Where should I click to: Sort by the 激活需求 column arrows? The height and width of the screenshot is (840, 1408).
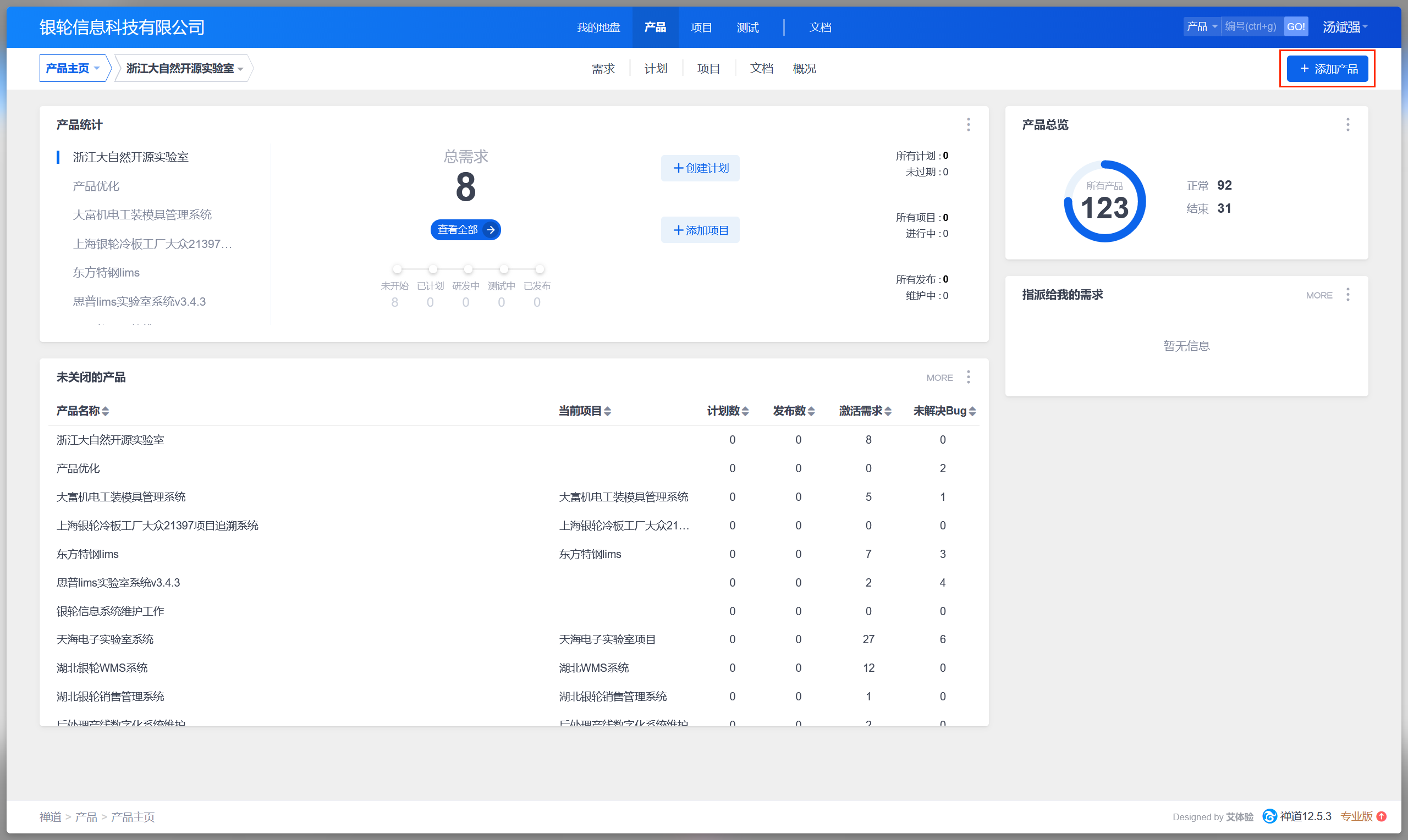pos(888,412)
